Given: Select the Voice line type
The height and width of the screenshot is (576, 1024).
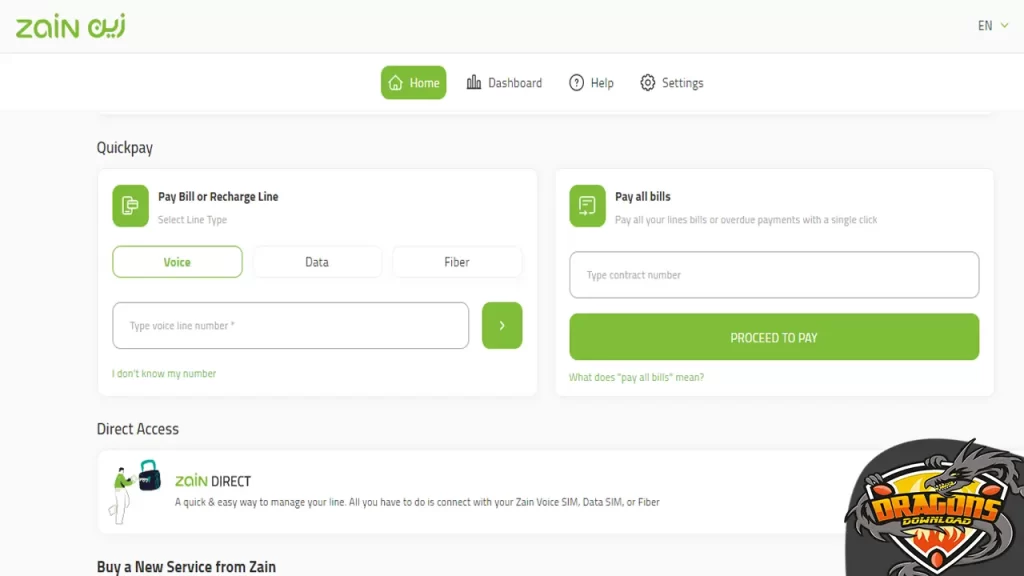Looking at the screenshot, I should pyautogui.click(x=177, y=262).
